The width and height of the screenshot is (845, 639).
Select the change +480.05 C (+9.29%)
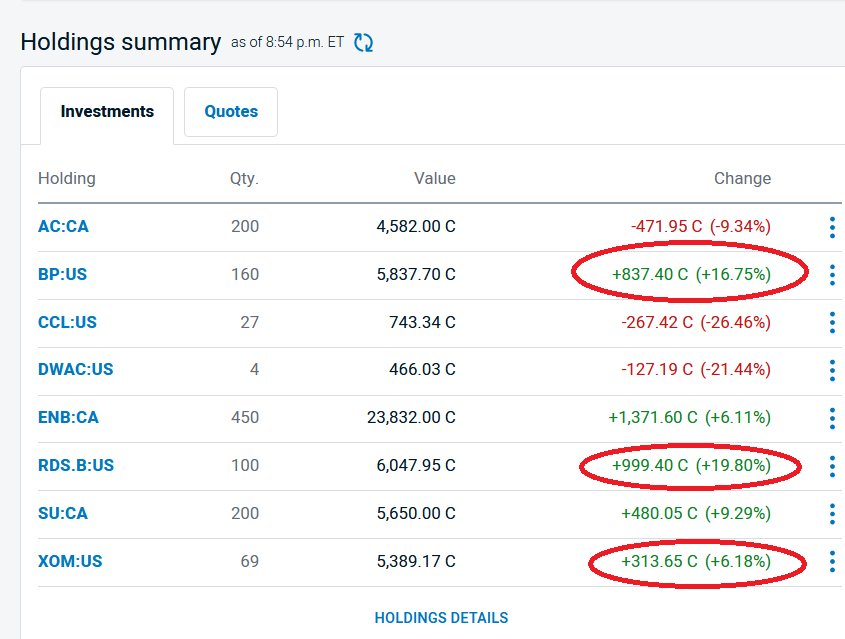[696, 513]
